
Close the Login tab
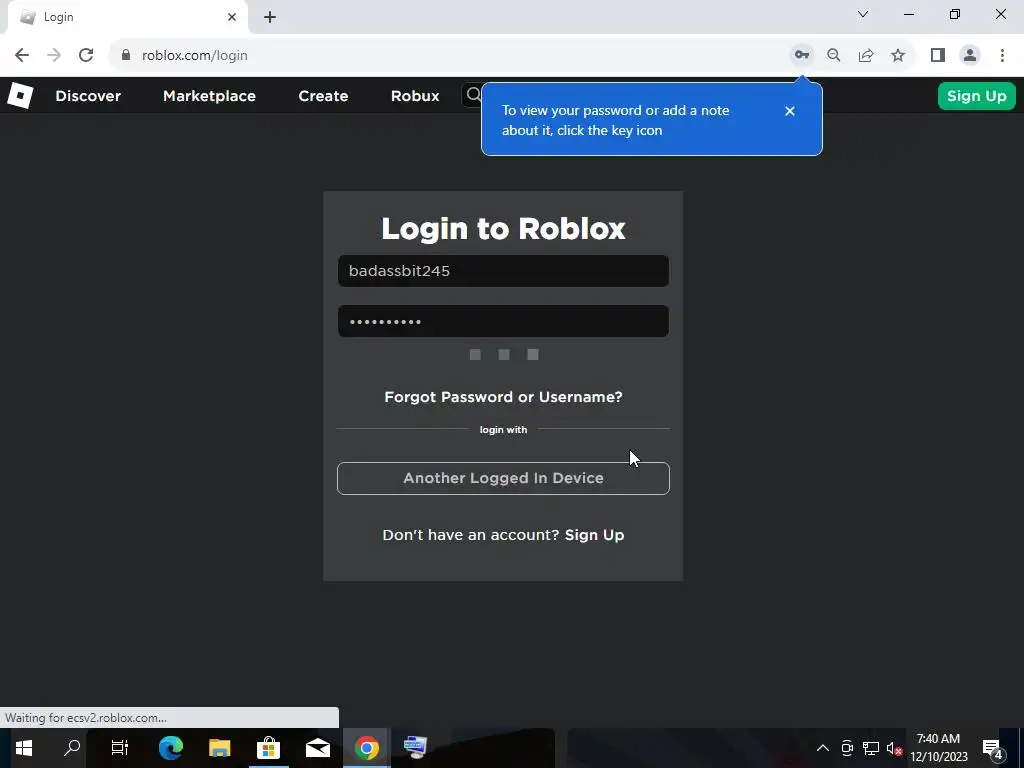[232, 17]
